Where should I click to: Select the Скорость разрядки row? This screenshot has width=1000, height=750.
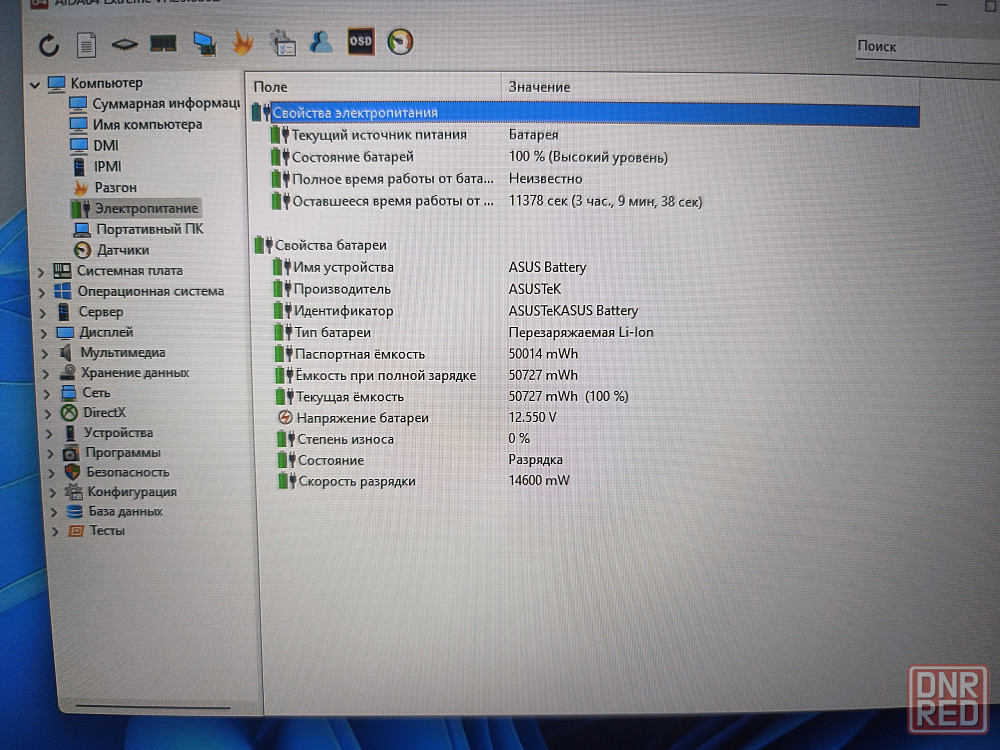(x=424, y=482)
